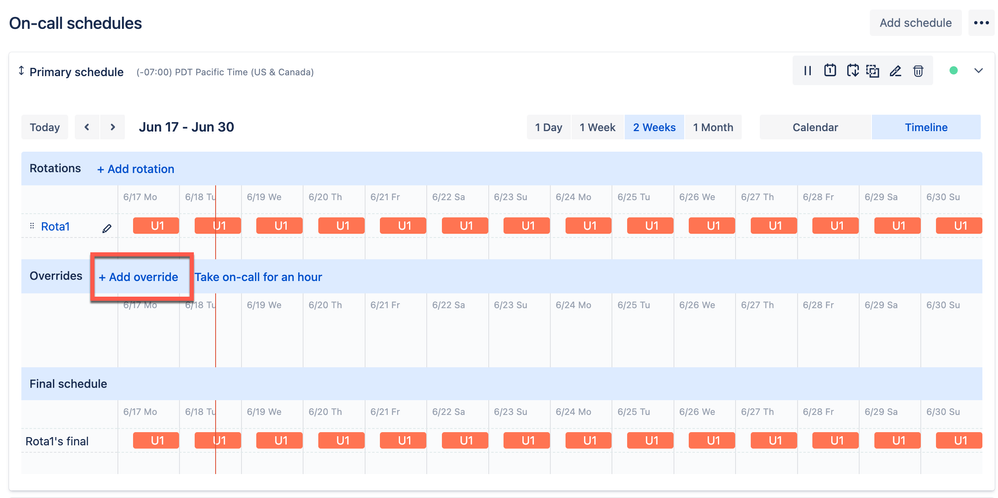Click the Final schedule section header

(68, 384)
